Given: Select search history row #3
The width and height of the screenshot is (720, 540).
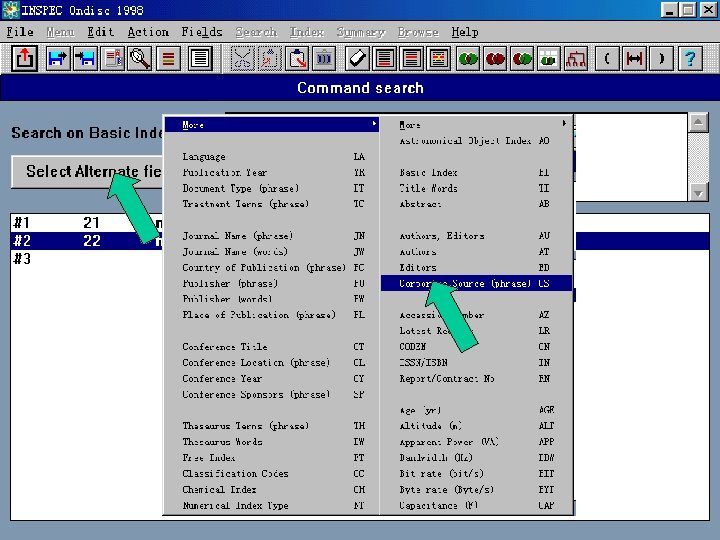Looking at the screenshot, I should click(86, 259).
